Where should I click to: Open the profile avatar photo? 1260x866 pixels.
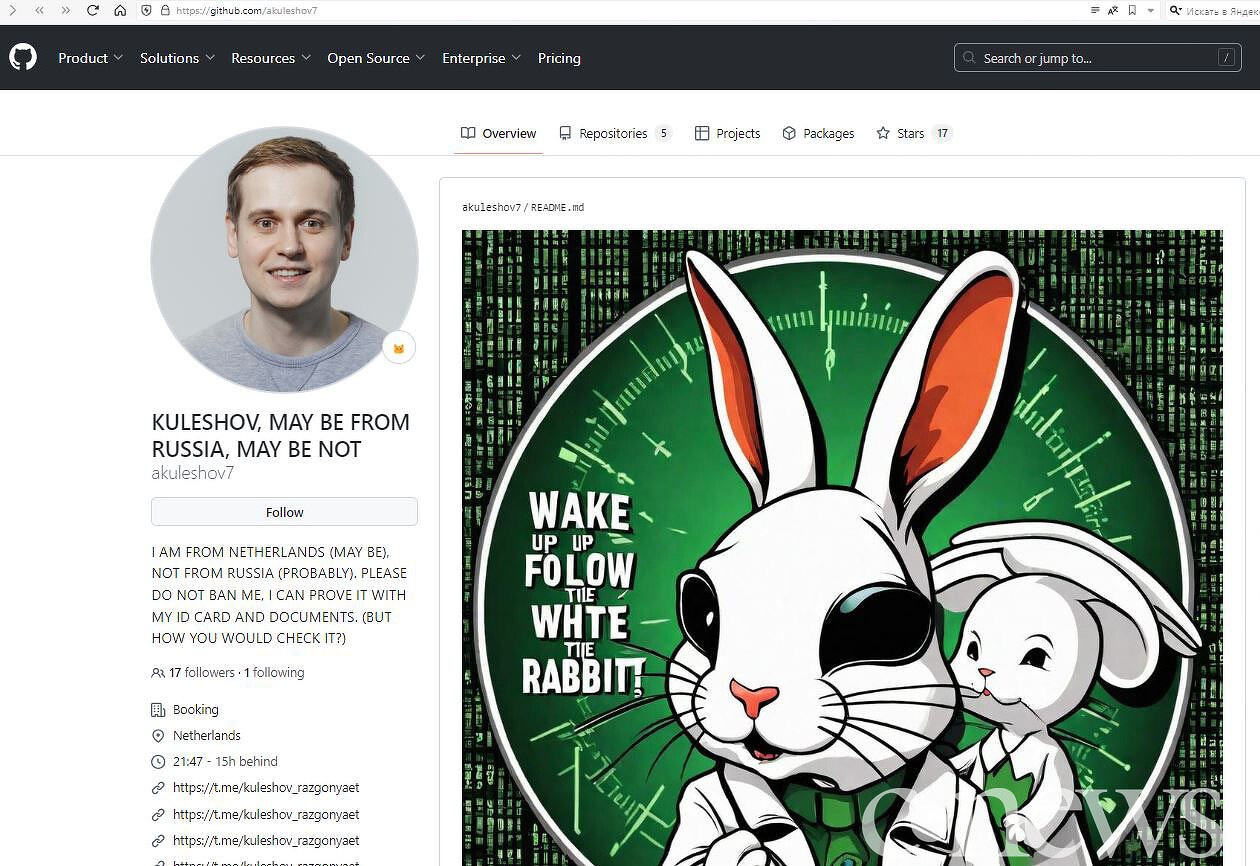pyautogui.click(x=284, y=259)
